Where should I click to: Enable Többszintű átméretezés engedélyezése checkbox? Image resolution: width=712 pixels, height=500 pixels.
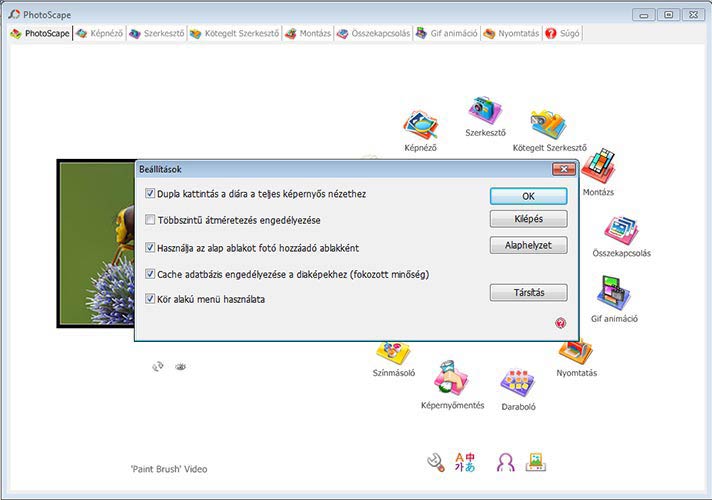click(x=151, y=220)
